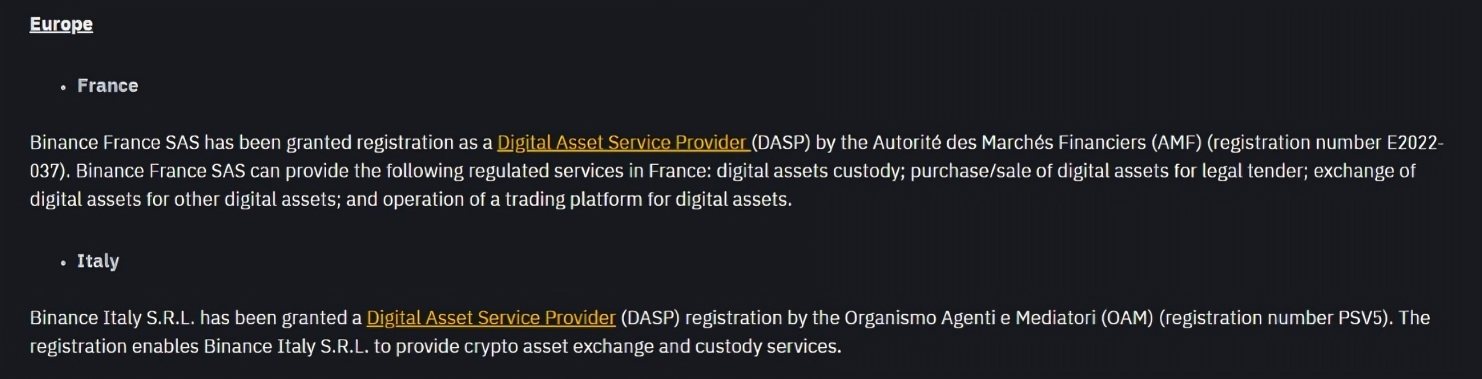Open the Digital Asset Service Provider link under Italy
Screen dimensions: 1482x379
491,318
